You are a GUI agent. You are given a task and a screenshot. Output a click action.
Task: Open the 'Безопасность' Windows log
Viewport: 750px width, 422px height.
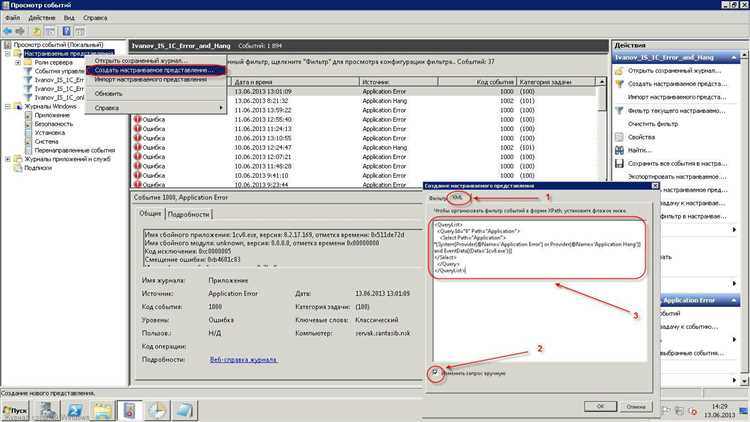pyautogui.click(x=54, y=123)
